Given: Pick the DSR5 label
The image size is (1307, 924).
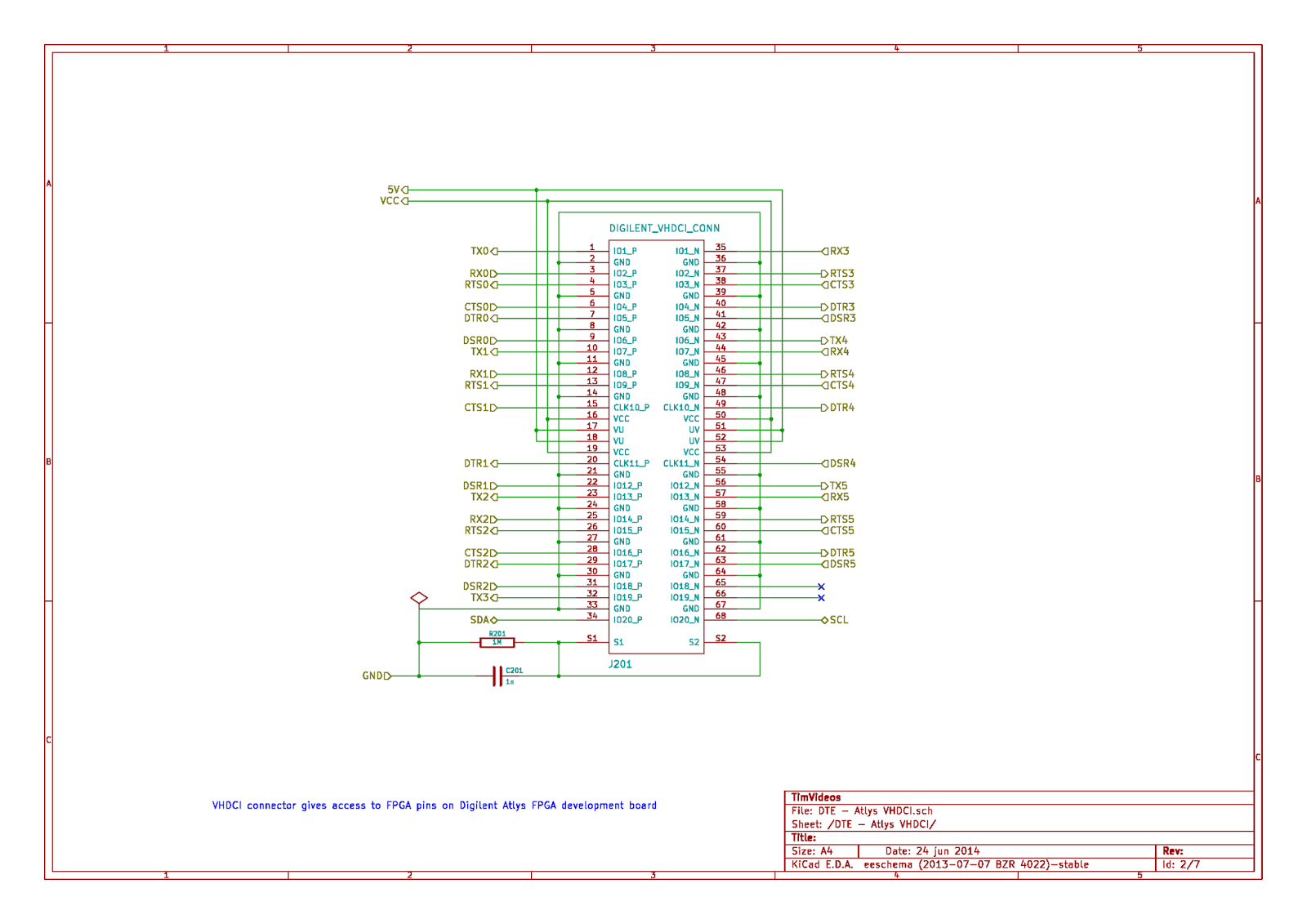Looking at the screenshot, I should coord(839,564).
